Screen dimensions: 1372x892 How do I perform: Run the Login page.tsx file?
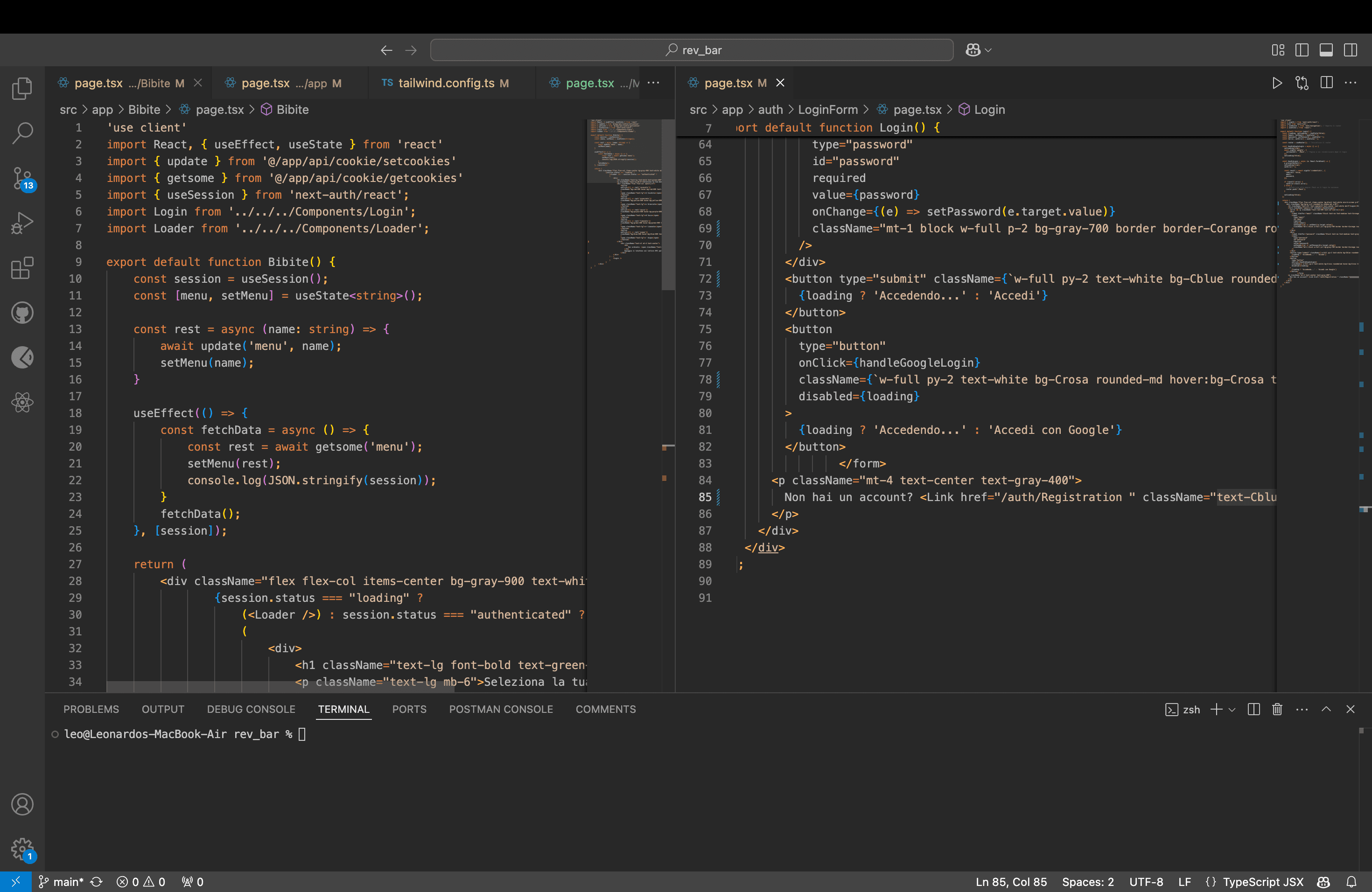click(x=1277, y=83)
